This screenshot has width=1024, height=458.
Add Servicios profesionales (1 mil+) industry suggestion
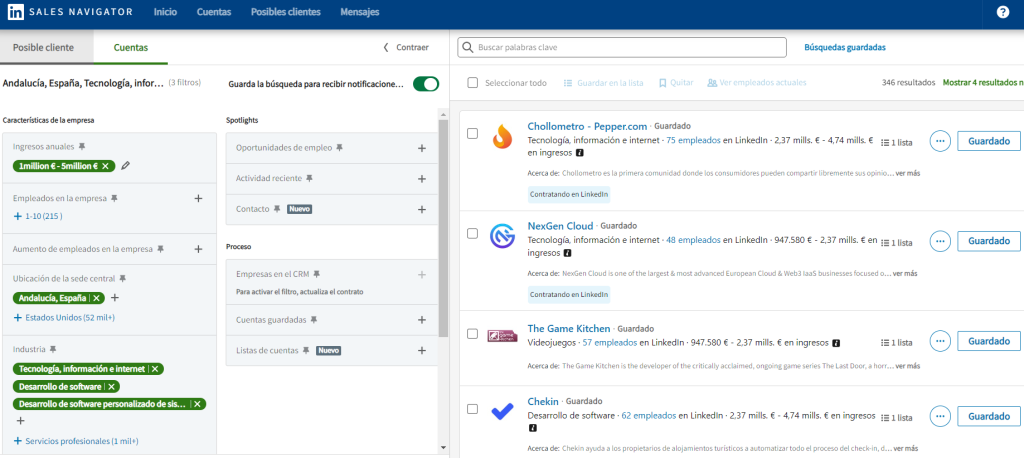[x=76, y=441]
